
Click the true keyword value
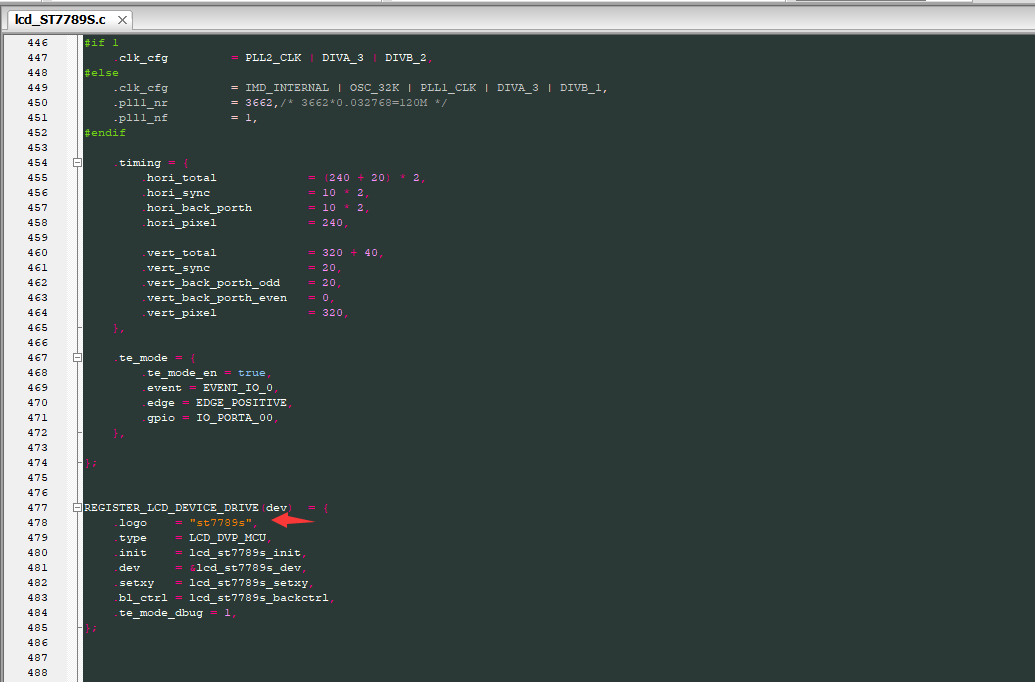tap(251, 373)
